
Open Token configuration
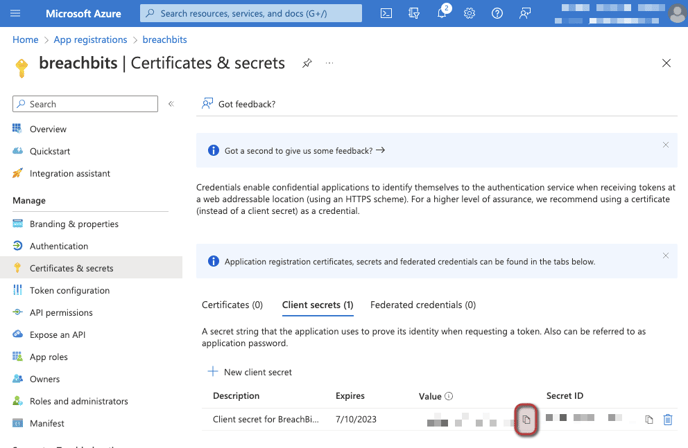click(x=69, y=290)
